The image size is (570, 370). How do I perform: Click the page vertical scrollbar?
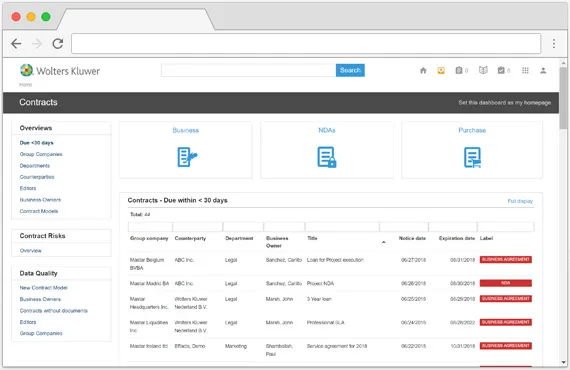click(x=563, y=98)
